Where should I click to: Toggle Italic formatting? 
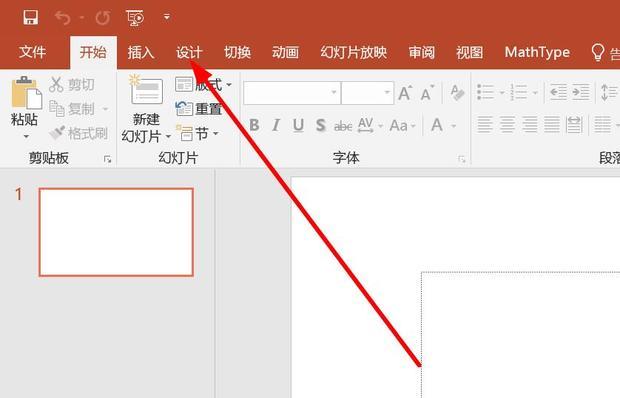(276, 126)
